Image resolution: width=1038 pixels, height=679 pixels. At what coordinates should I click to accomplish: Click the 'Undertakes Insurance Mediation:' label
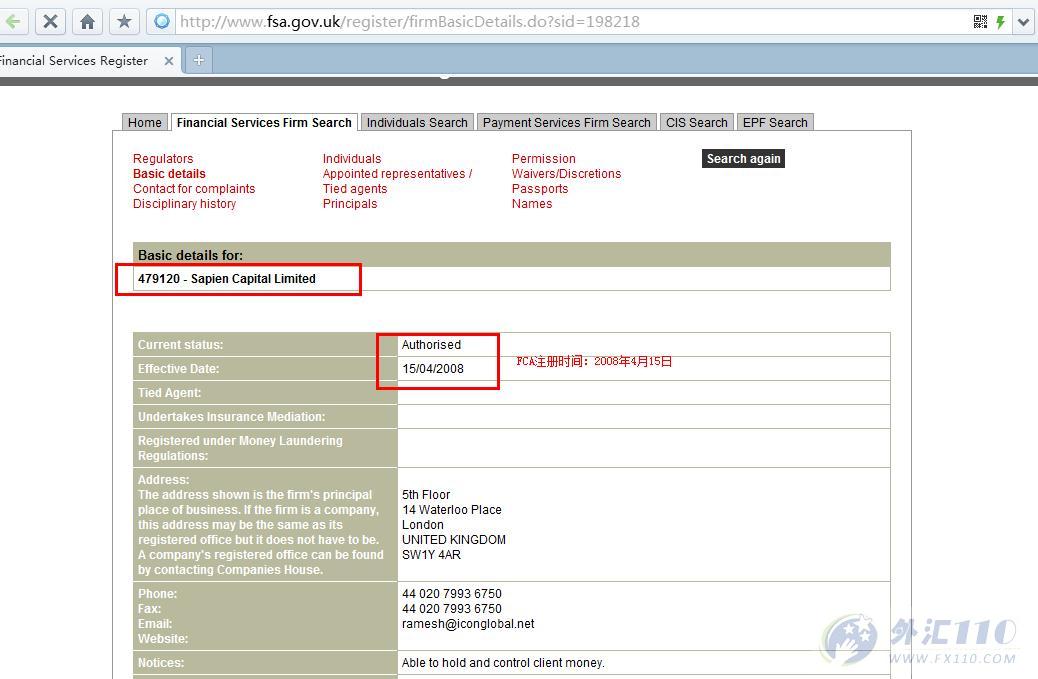pos(232,417)
